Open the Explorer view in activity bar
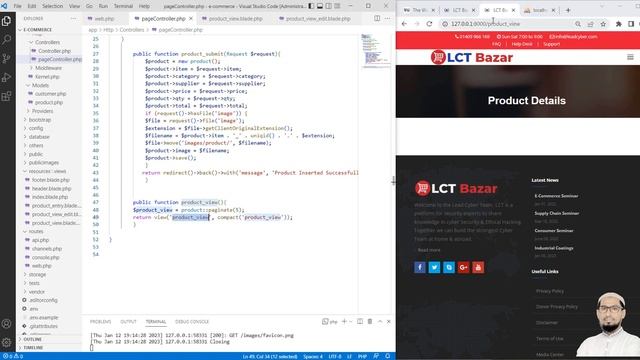The height and width of the screenshot is (360, 640). click(x=7, y=20)
